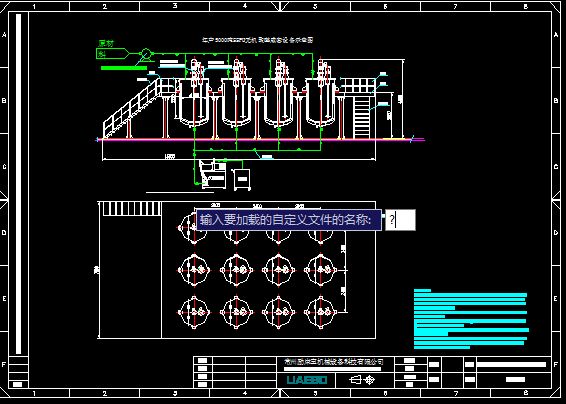The image size is (566, 404).
Task: Click the drawing title text above the elevation
Action: (x=258, y=40)
